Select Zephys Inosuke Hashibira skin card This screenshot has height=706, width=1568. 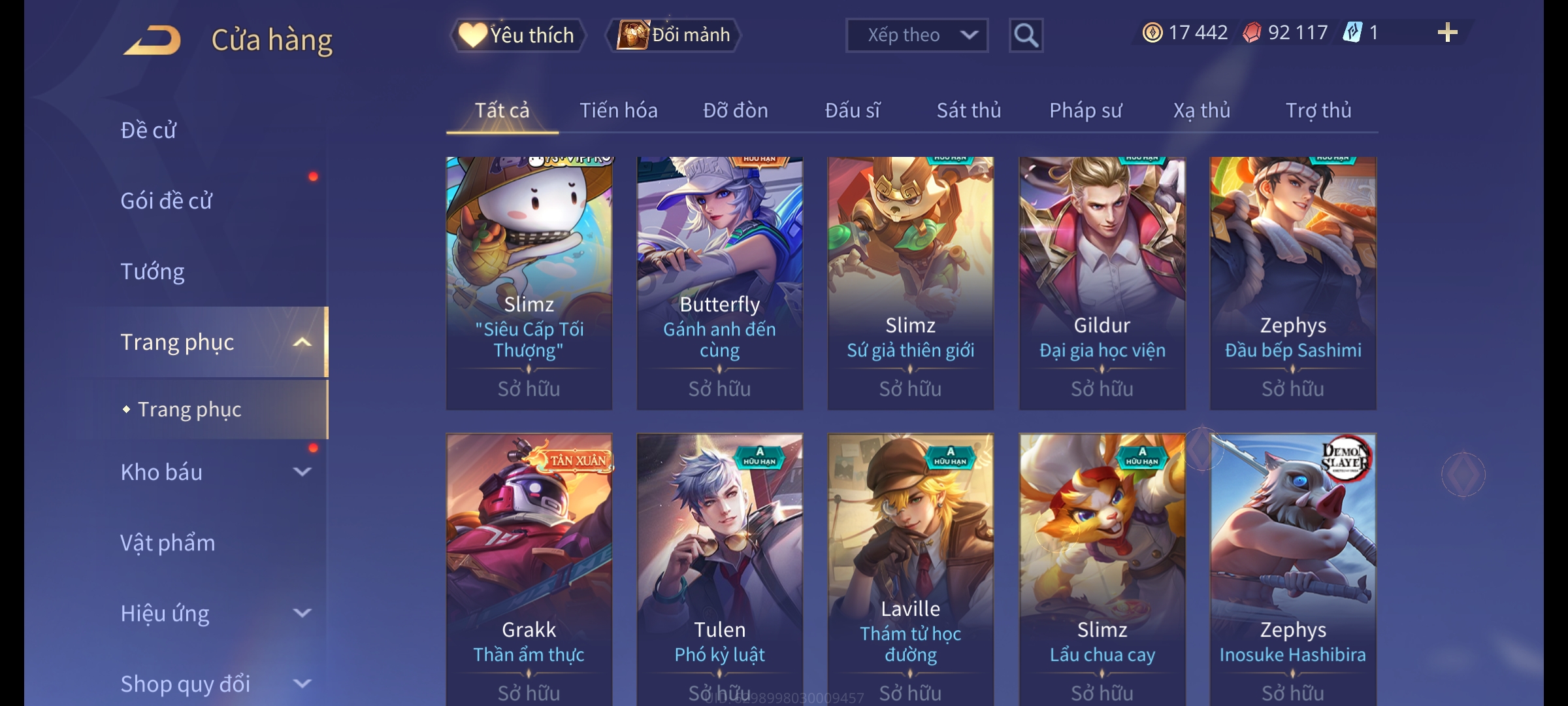click(x=1293, y=569)
